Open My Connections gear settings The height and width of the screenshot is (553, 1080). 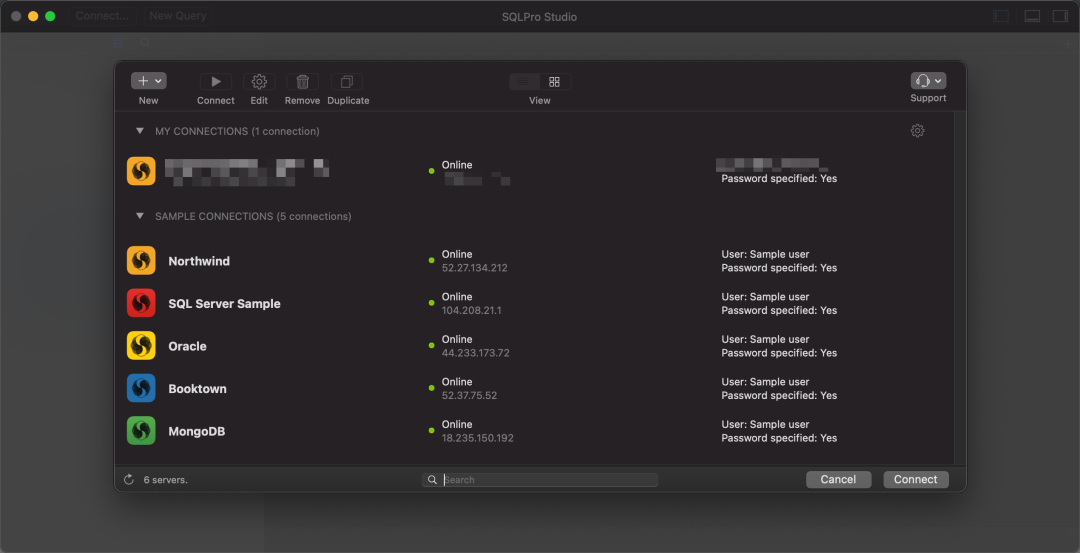(x=917, y=131)
